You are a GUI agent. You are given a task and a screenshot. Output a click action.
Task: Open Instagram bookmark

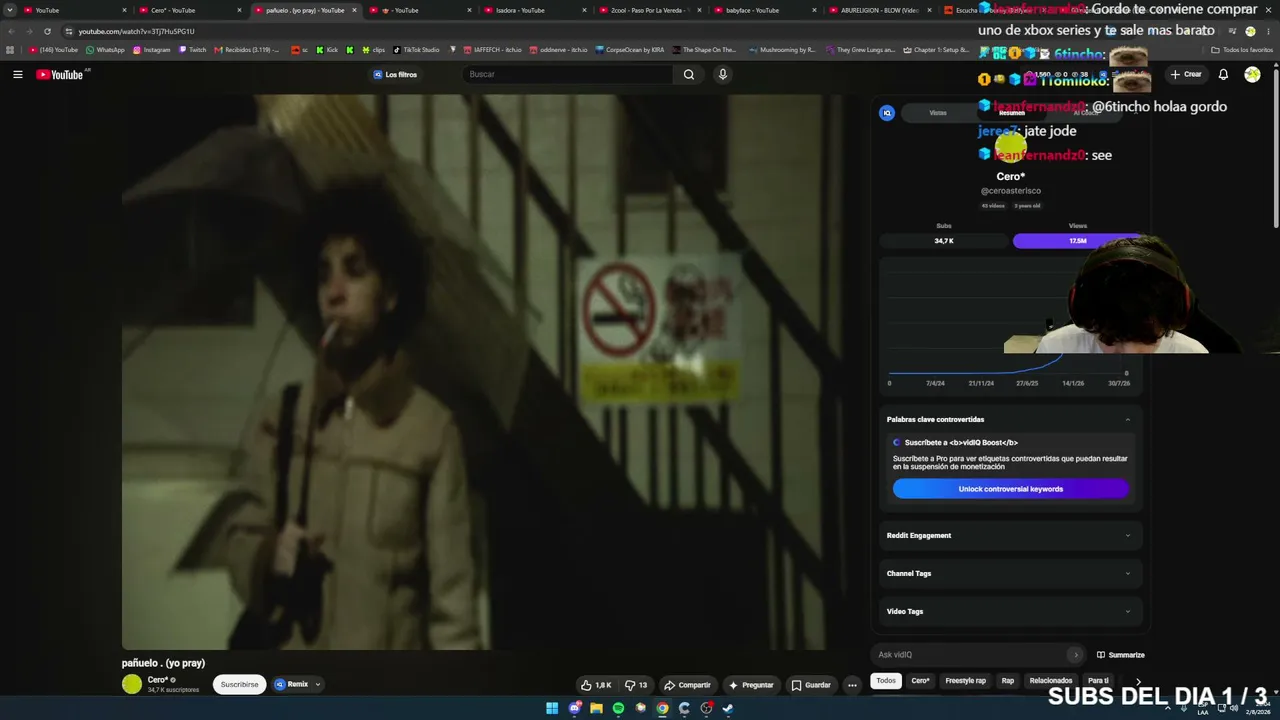[x=152, y=50]
